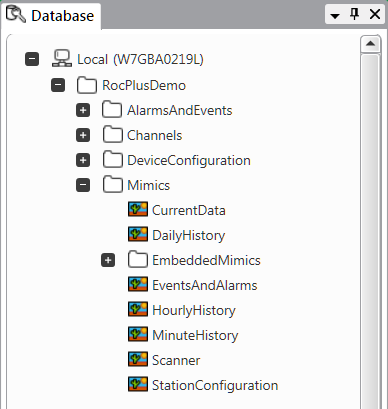
Task: Click the EventsAndAlarms mimic icon
Action: click(138, 285)
